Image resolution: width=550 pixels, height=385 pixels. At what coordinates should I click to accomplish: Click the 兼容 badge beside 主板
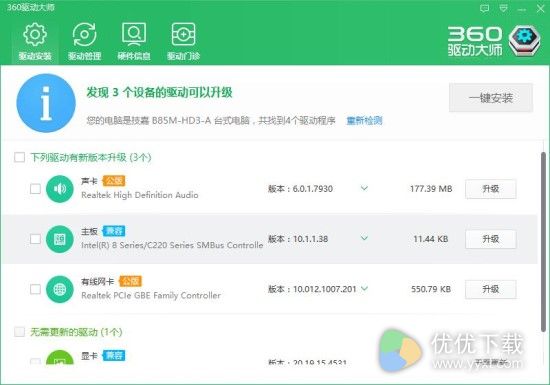114,231
